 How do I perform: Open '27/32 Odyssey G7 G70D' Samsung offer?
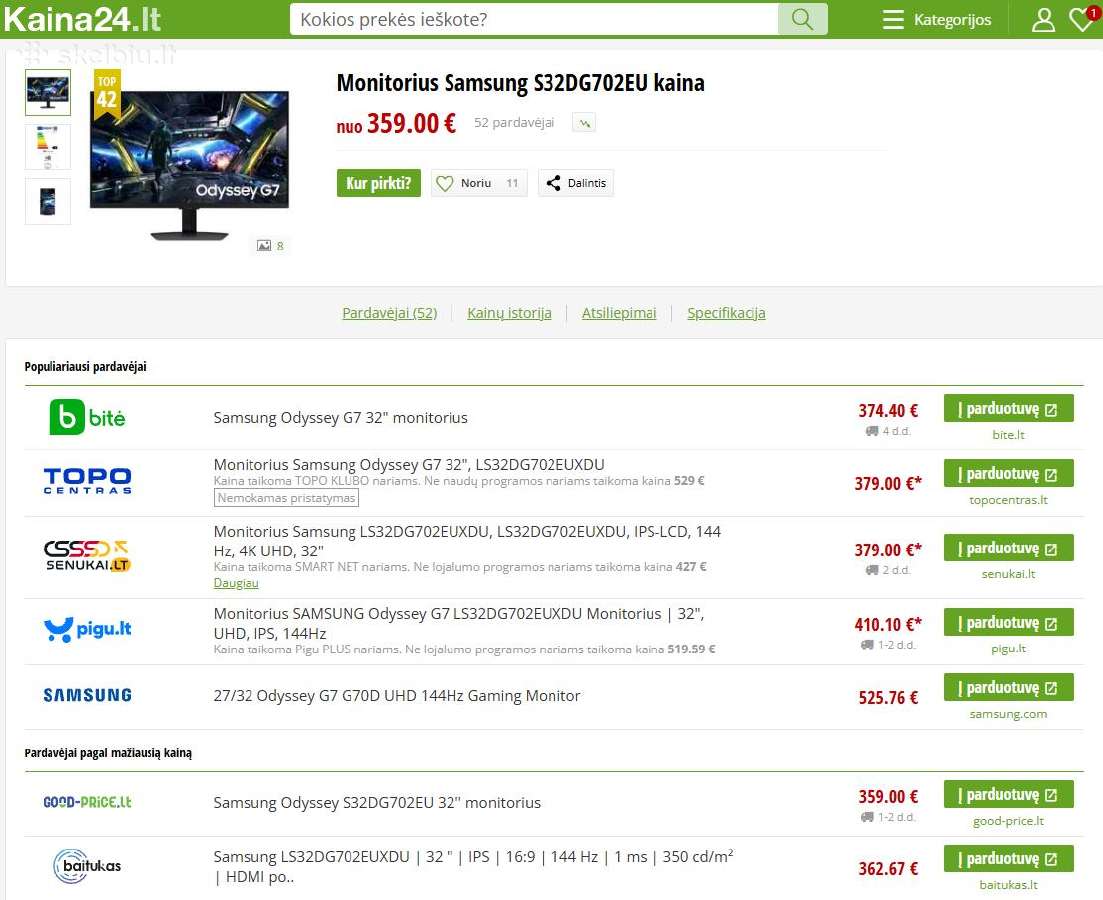(x=397, y=695)
